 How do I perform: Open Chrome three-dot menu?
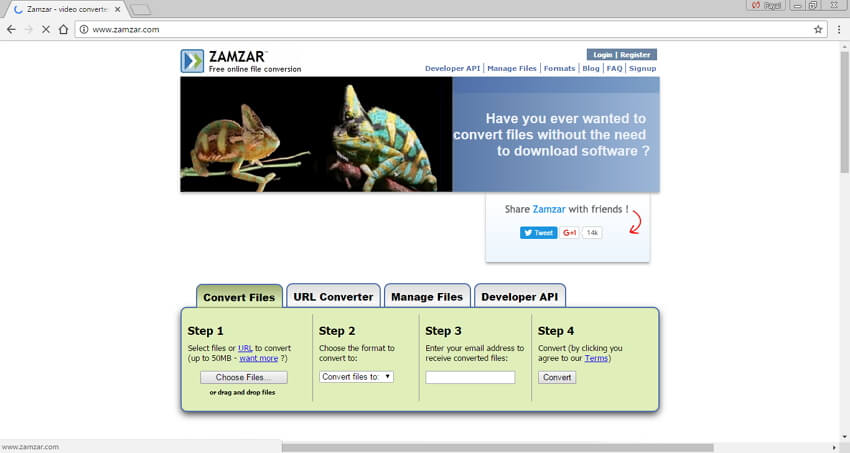[x=839, y=29]
